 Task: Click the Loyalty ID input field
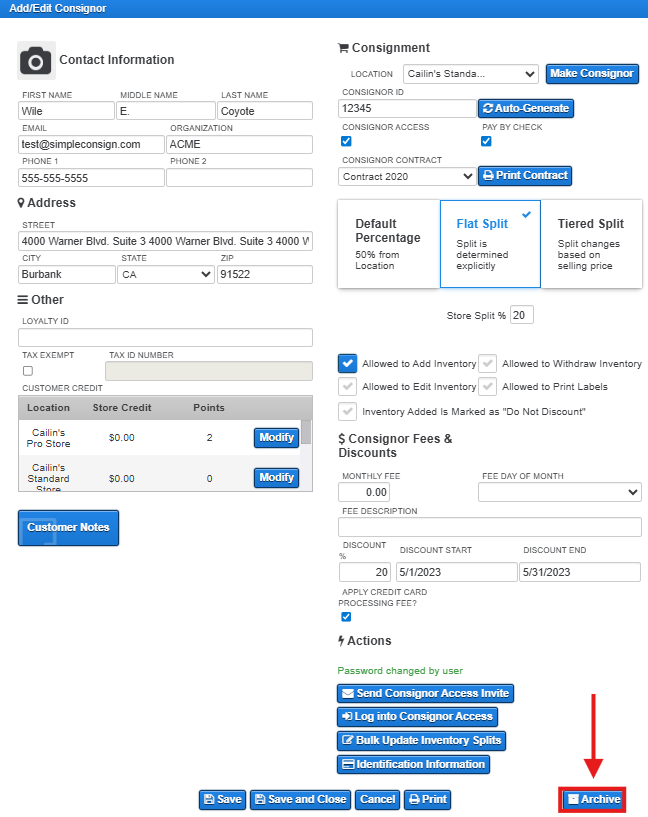[x=165, y=338]
